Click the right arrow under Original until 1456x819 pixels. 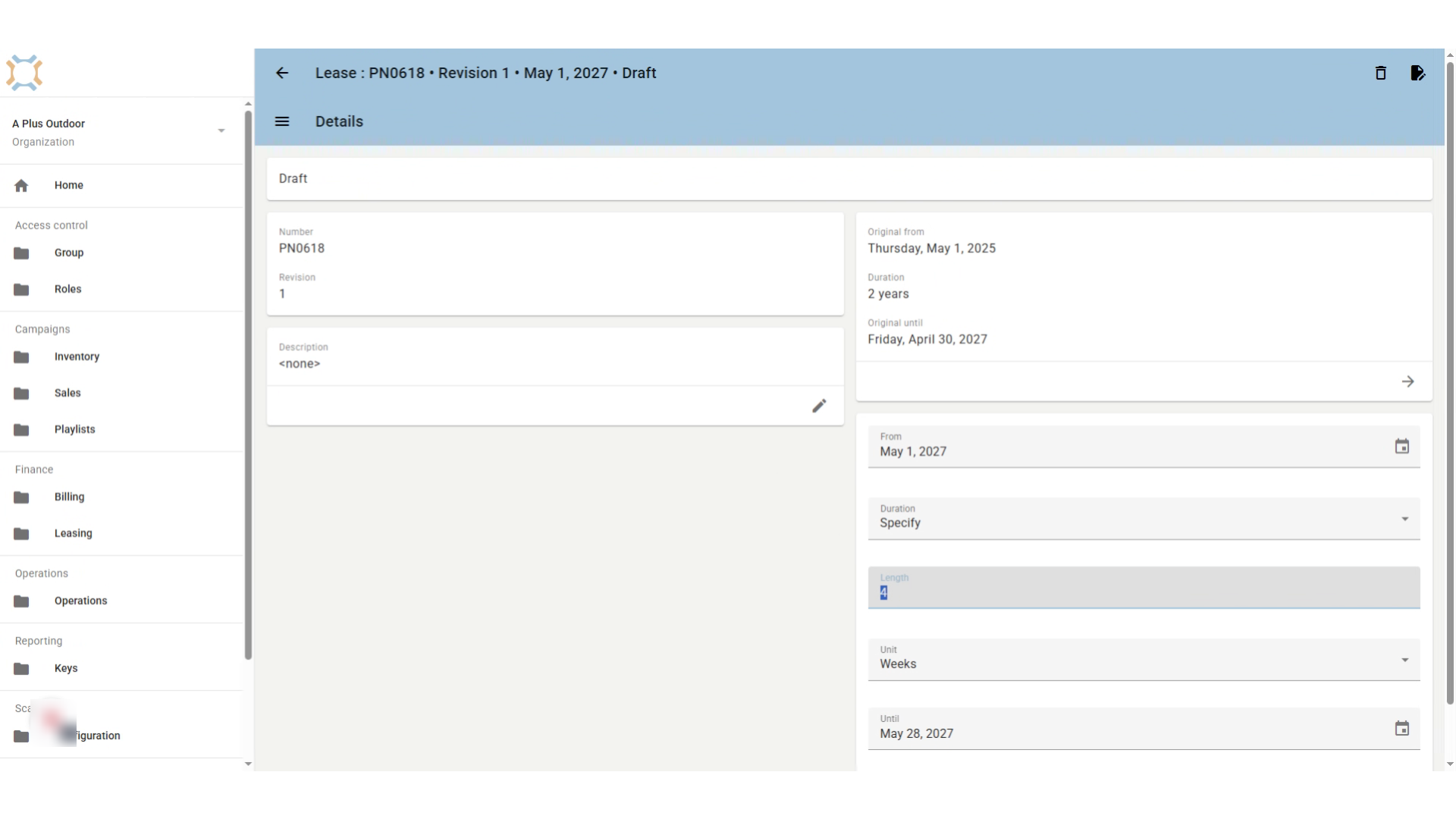pos(1407,381)
